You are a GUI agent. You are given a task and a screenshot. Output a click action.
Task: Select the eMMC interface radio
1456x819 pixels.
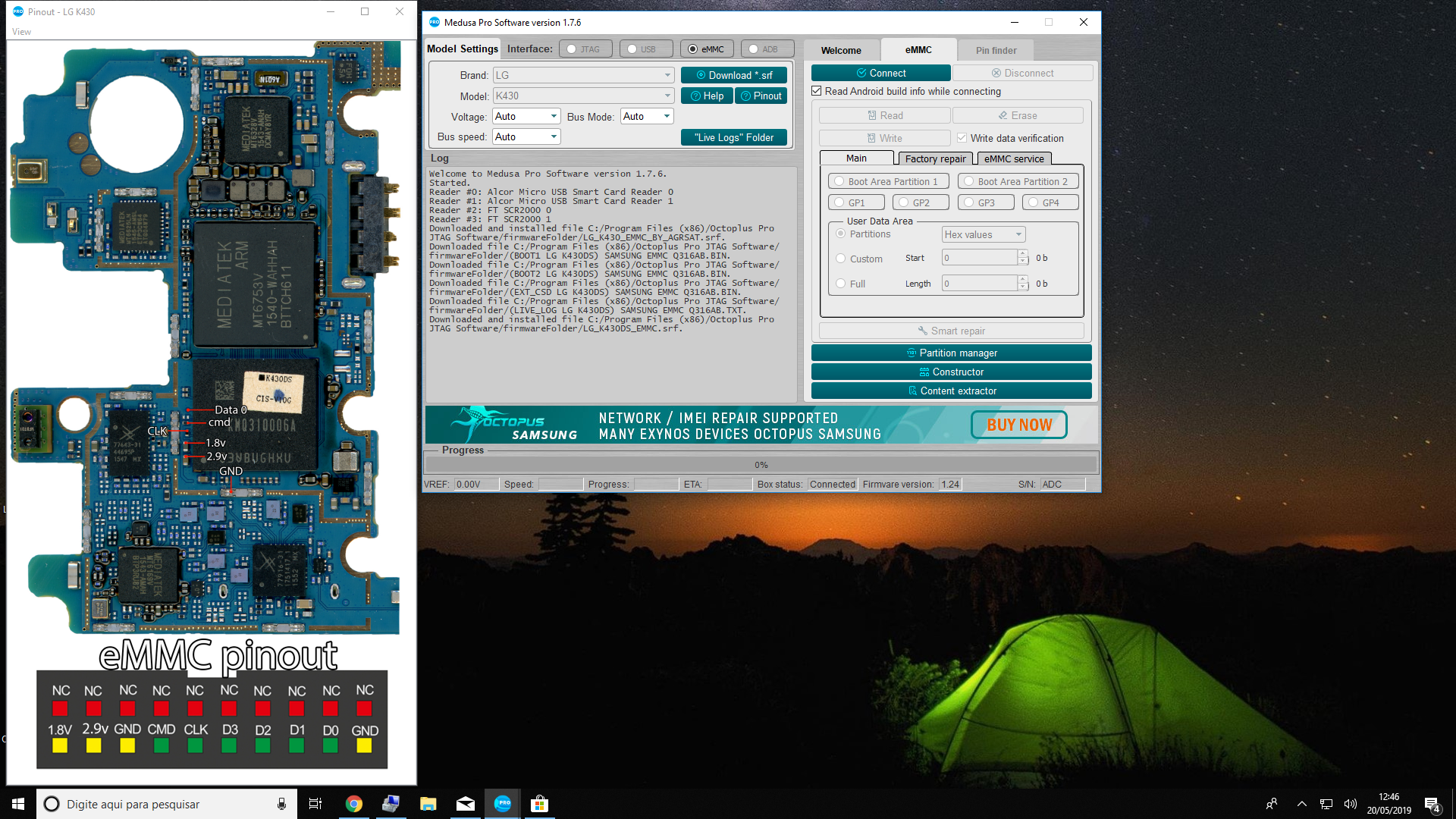(x=707, y=49)
